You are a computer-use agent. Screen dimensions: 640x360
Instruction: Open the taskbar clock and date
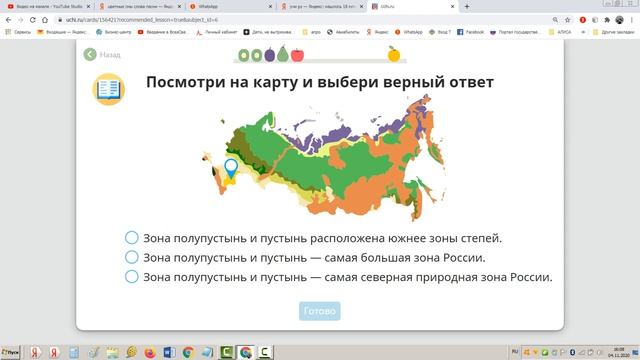coord(619,352)
